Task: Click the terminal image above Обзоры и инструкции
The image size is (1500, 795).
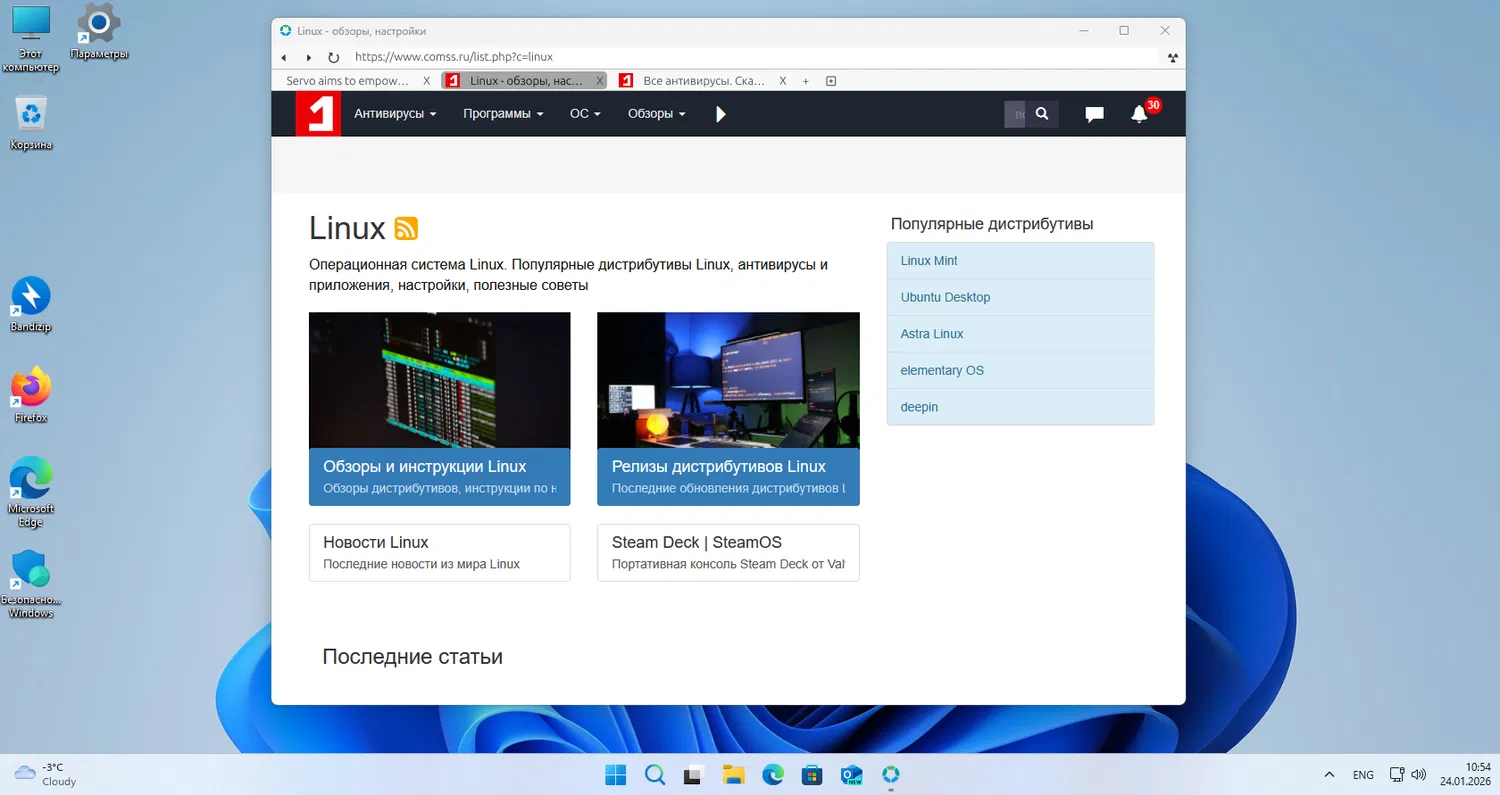Action: click(x=439, y=380)
